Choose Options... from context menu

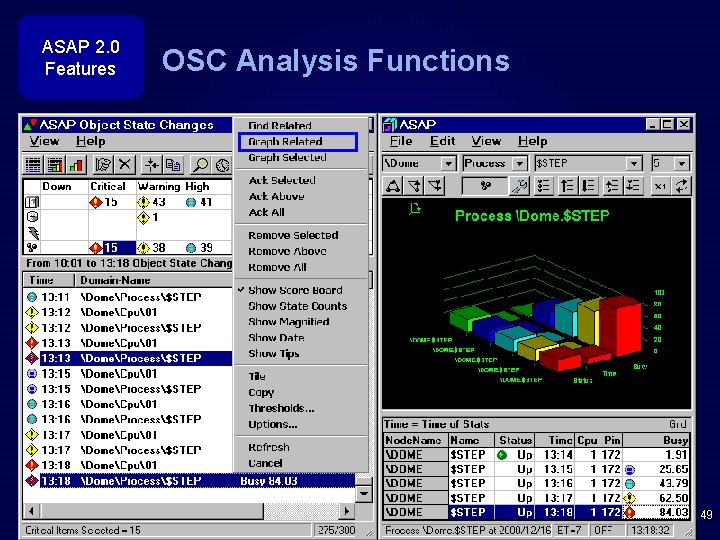click(x=273, y=424)
